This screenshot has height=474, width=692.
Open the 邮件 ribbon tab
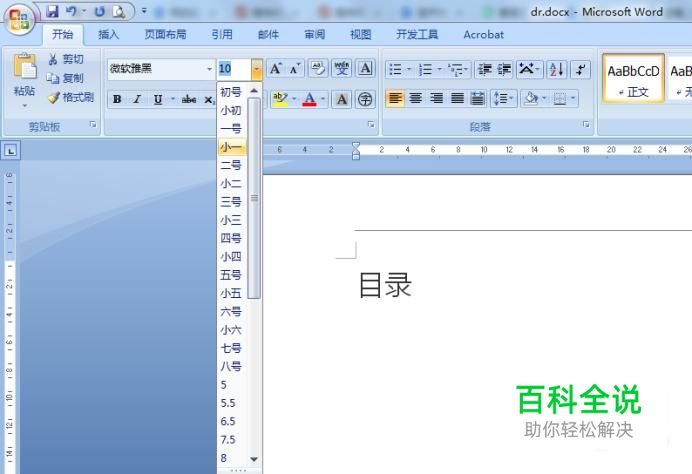coord(268,34)
